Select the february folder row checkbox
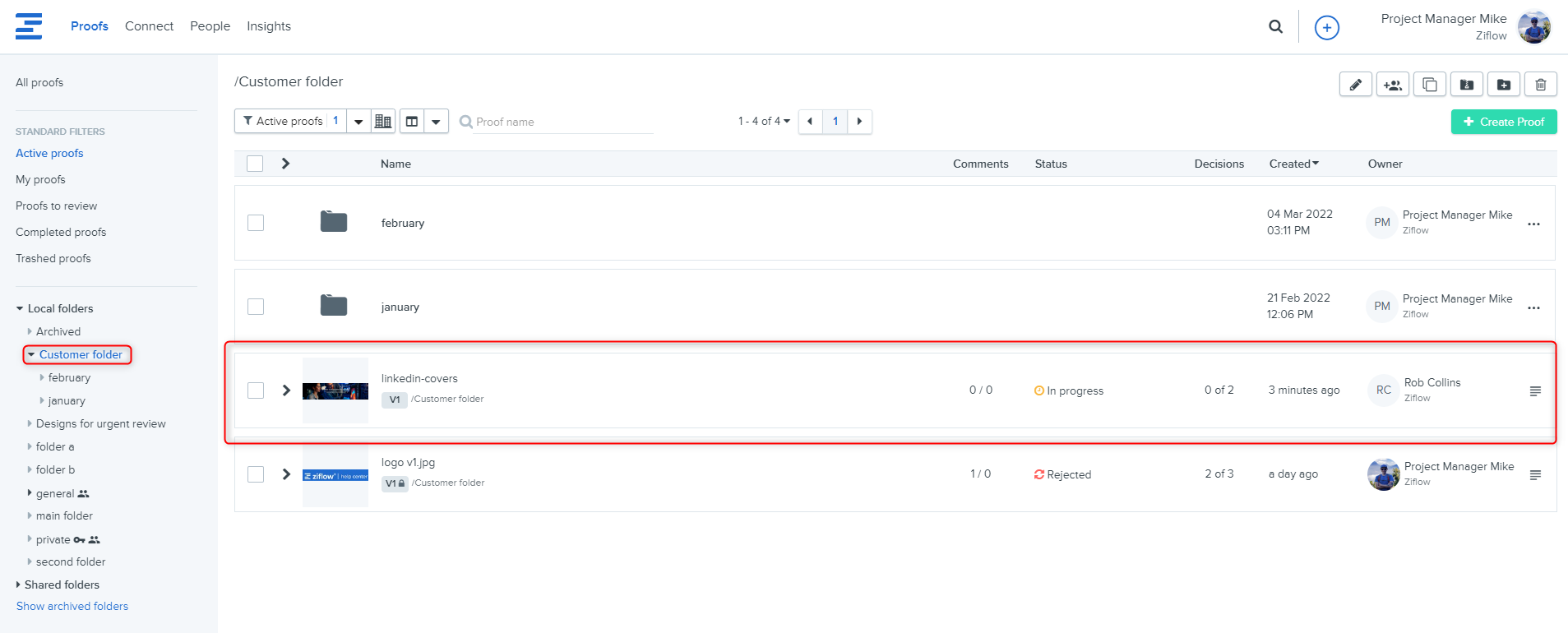 (x=256, y=223)
